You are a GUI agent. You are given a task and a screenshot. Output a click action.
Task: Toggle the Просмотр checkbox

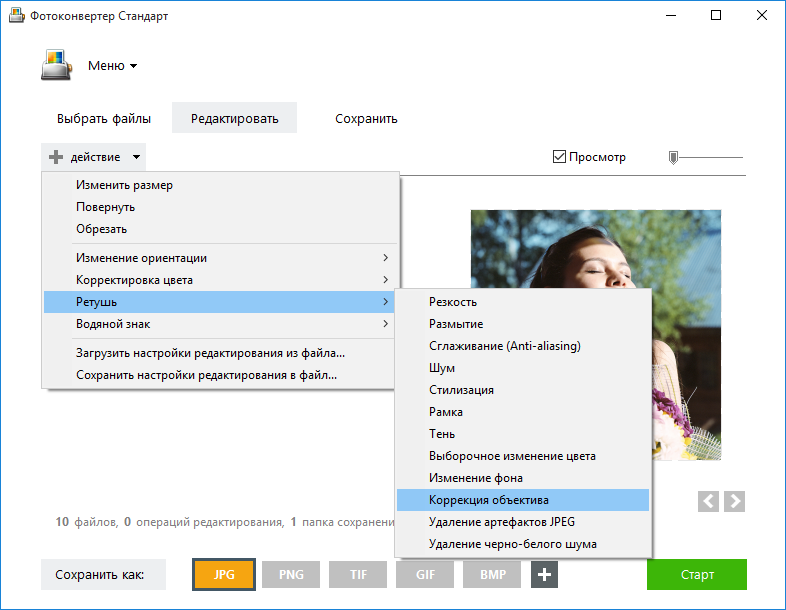(x=559, y=157)
